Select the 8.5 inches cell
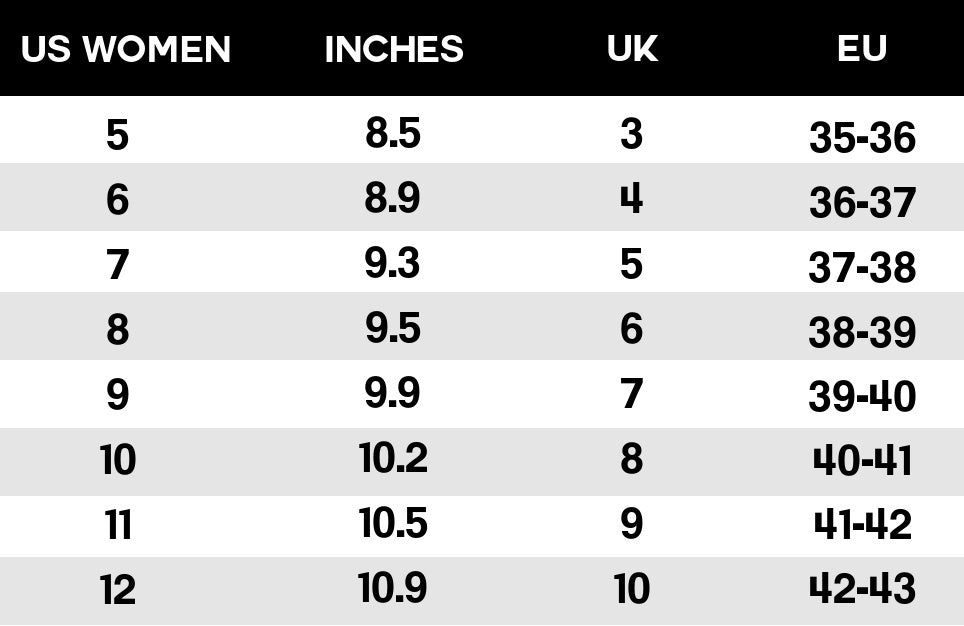This screenshot has width=964, height=626. (x=393, y=134)
